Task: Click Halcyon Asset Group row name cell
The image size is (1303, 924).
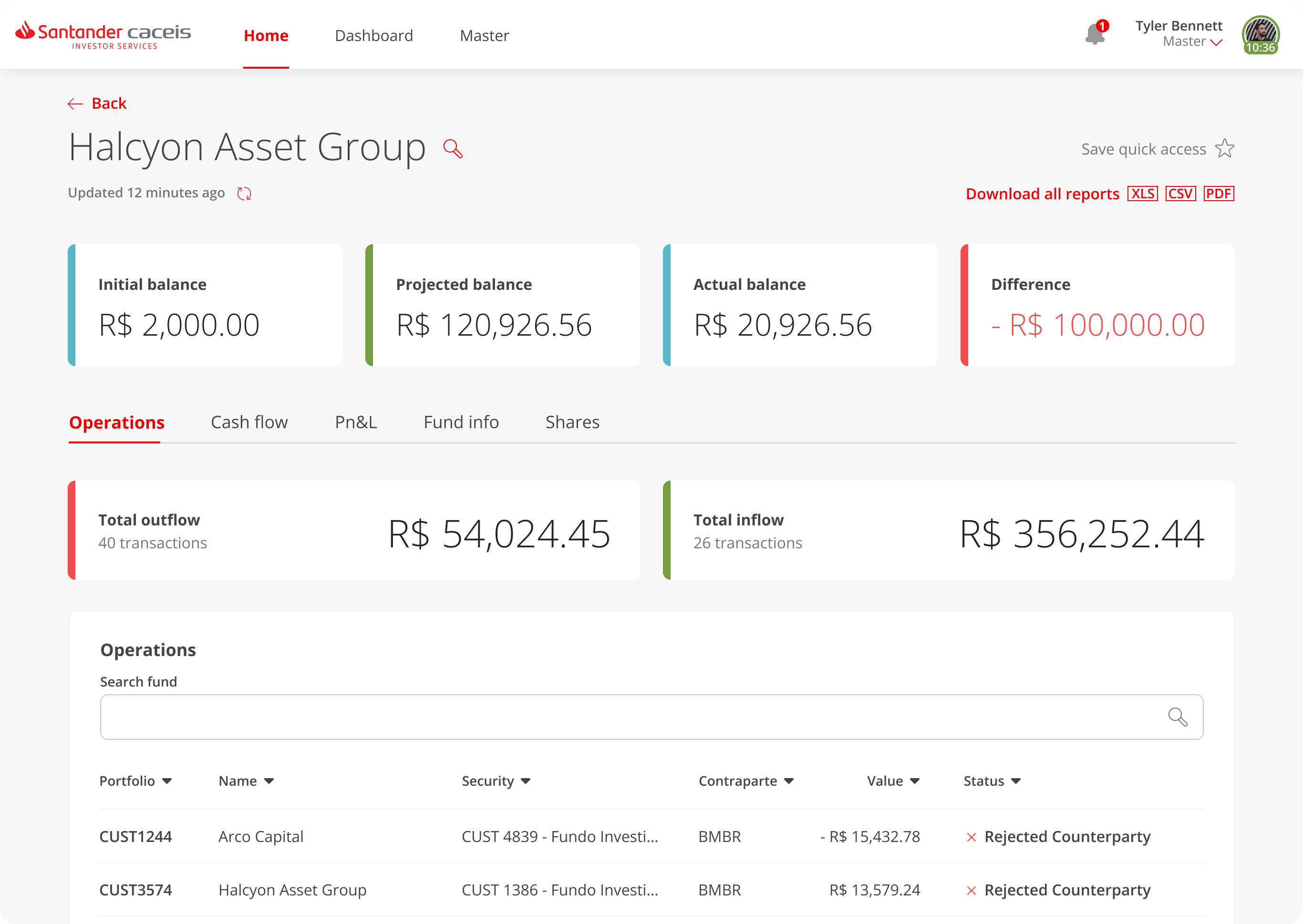Action: 292,891
